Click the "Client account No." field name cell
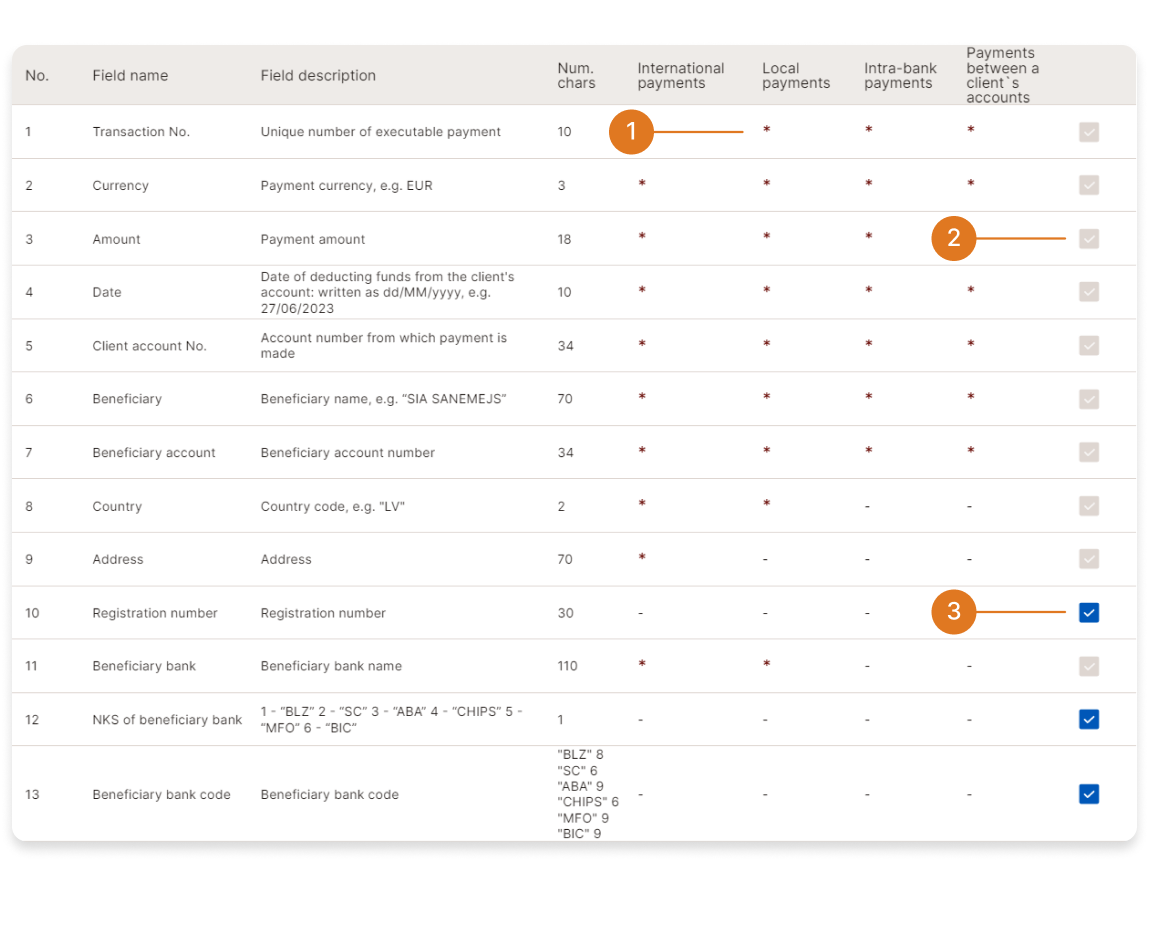Viewport: 1150px width, 932px height. pyautogui.click(x=149, y=346)
